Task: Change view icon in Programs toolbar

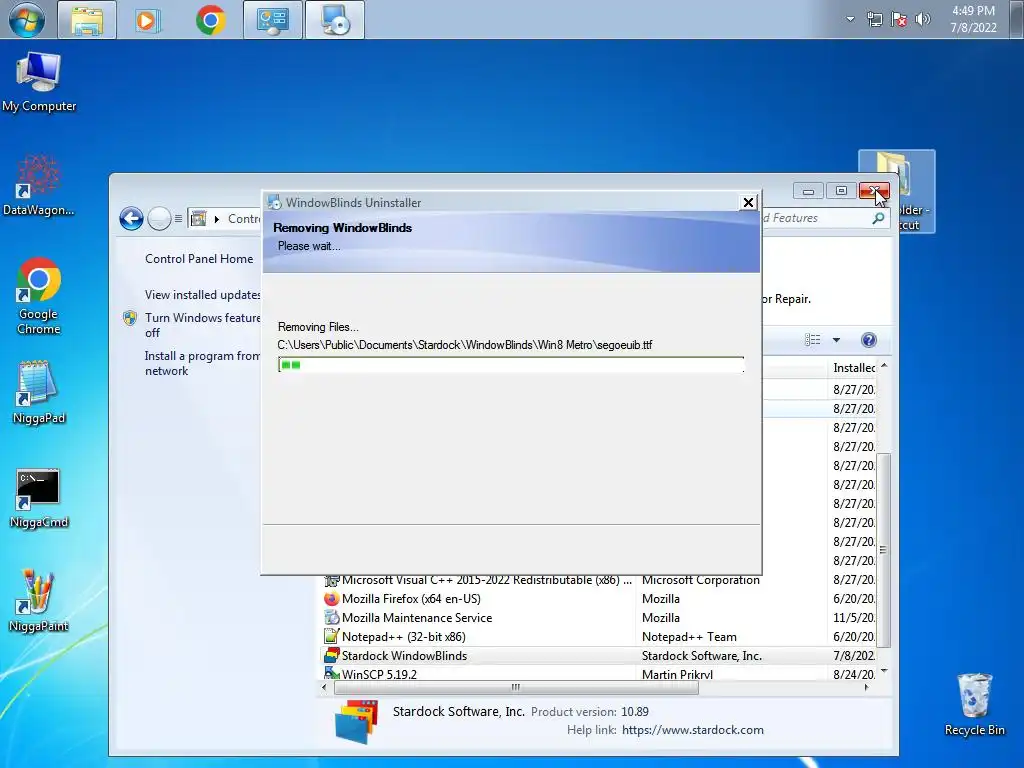Action: pos(812,340)
